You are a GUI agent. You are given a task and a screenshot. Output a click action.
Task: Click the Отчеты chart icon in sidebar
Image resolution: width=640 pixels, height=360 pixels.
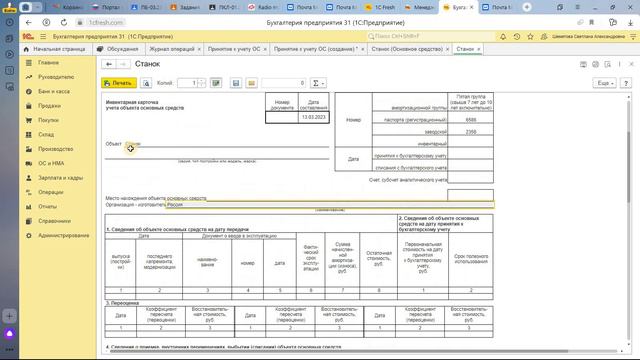tap(29, 207)
